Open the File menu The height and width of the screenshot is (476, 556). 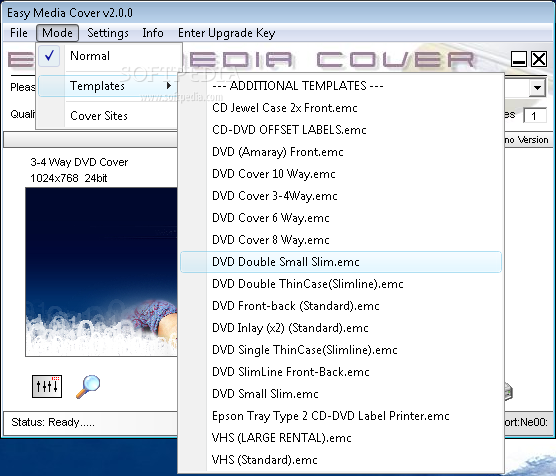[x=19, y=33]
